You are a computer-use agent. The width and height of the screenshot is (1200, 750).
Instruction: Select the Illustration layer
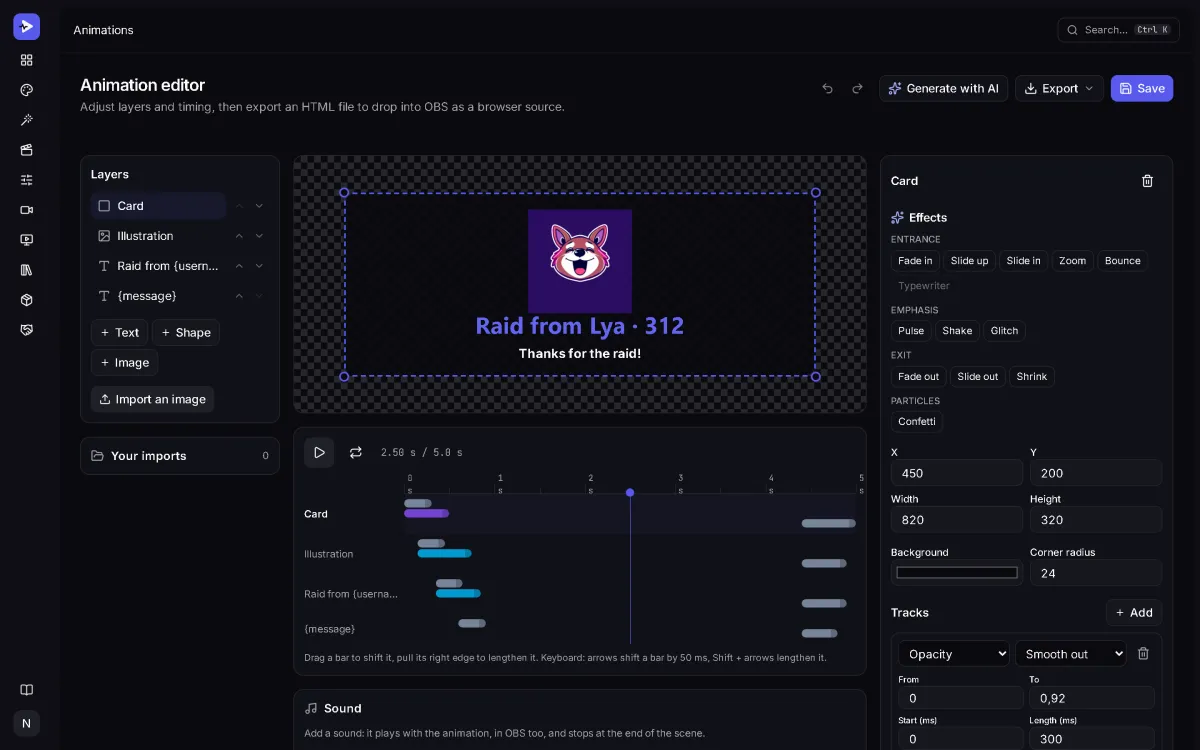(x=159, y=236)
